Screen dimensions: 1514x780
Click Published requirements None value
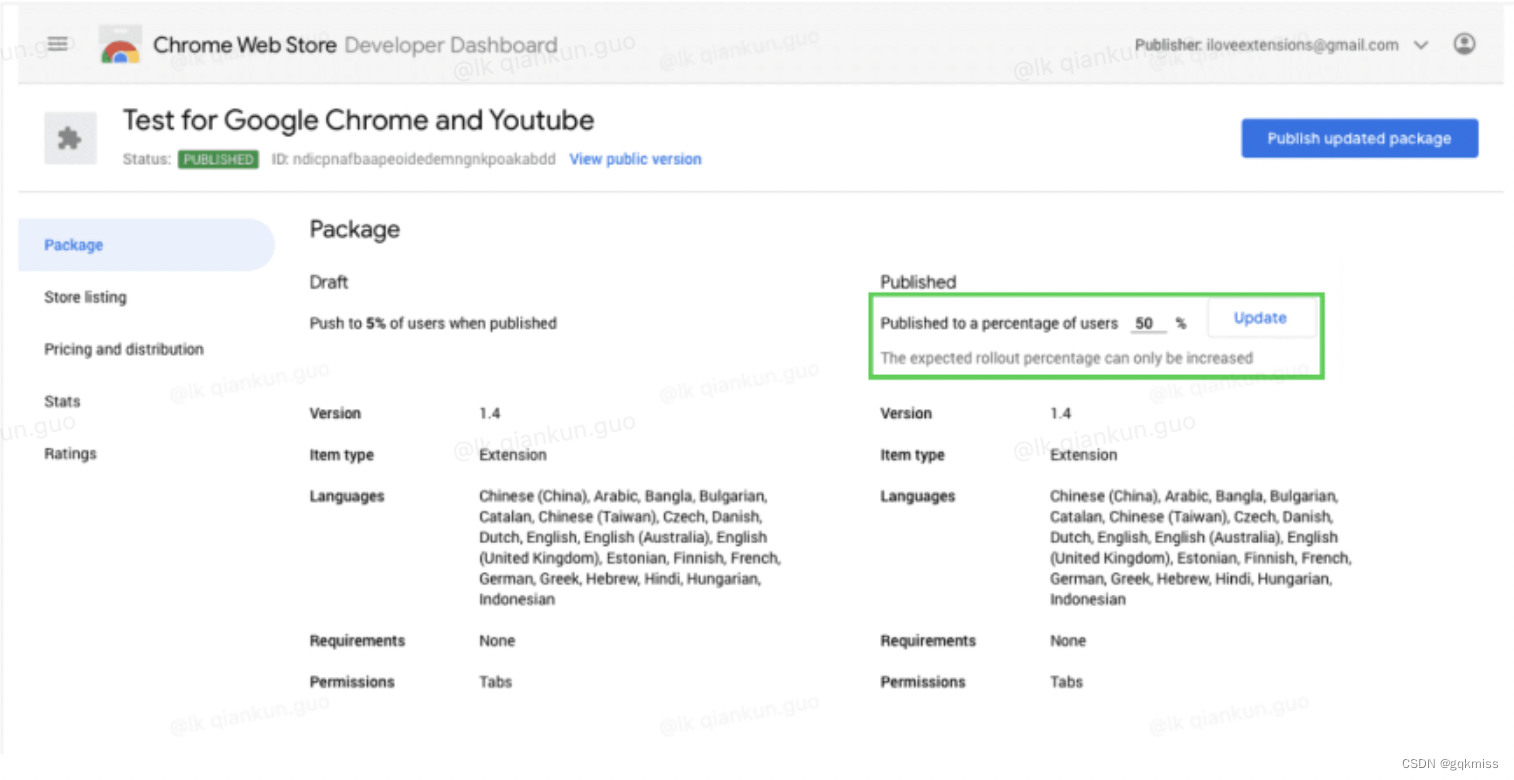(x=1068, y=641)
